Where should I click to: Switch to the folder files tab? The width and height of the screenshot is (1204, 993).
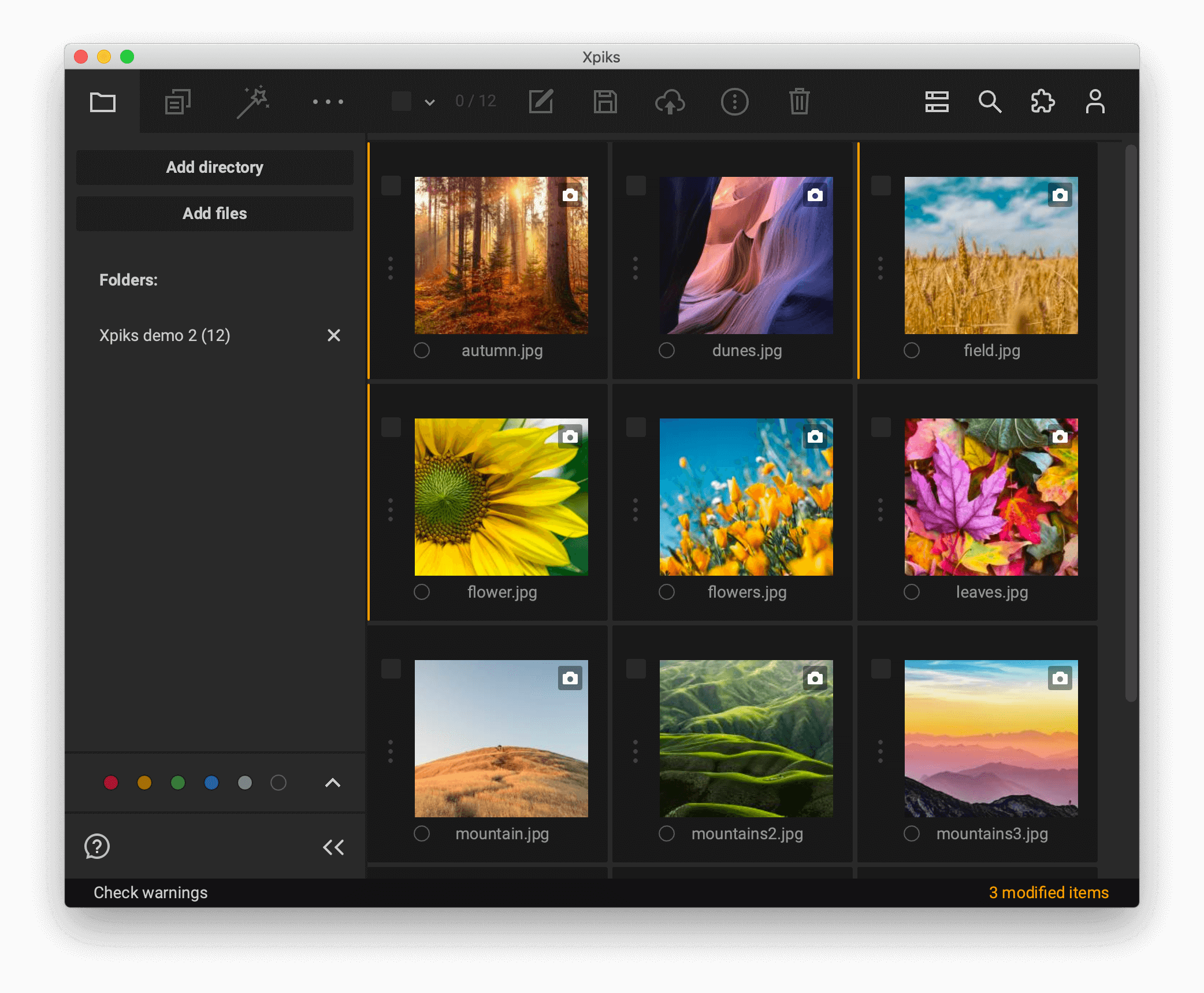(103, 102)
